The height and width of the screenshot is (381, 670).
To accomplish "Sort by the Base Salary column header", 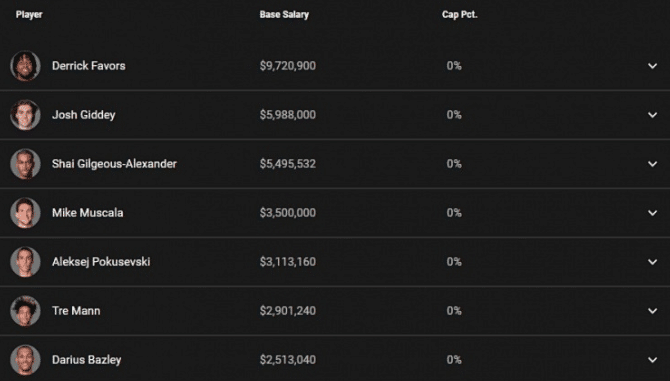I will 284,15.
